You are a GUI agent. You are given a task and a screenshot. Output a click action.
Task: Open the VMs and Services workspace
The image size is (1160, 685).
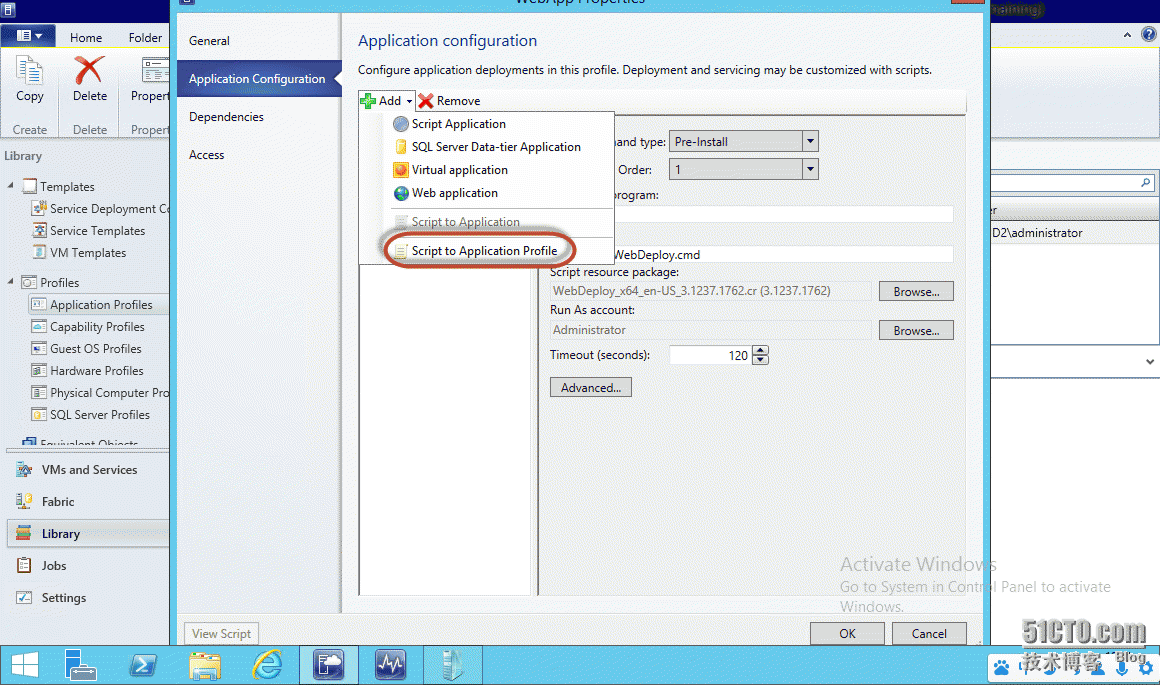pos(88,470)
